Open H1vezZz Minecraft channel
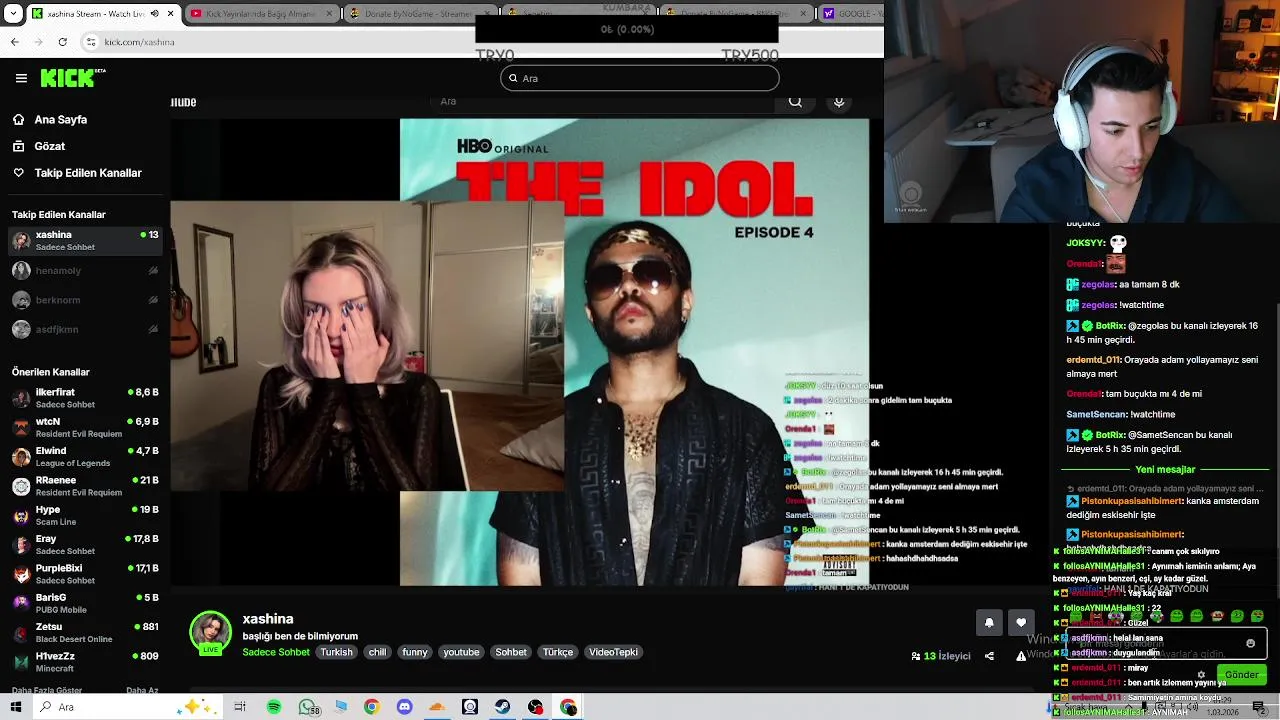The image size is (1280, 720). 84,661
